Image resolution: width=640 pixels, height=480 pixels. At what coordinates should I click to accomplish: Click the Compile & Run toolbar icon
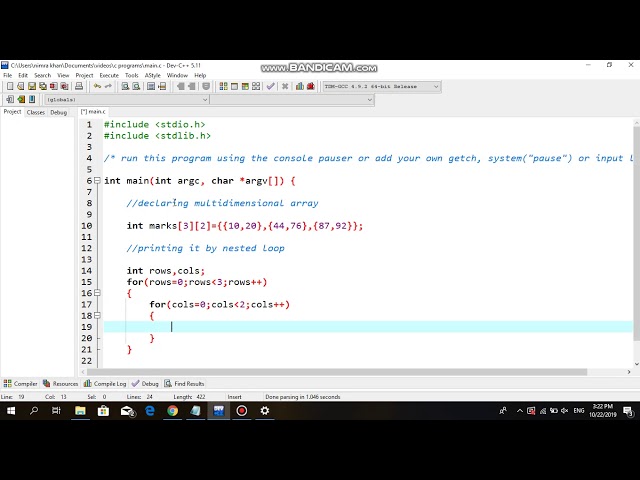245,86
